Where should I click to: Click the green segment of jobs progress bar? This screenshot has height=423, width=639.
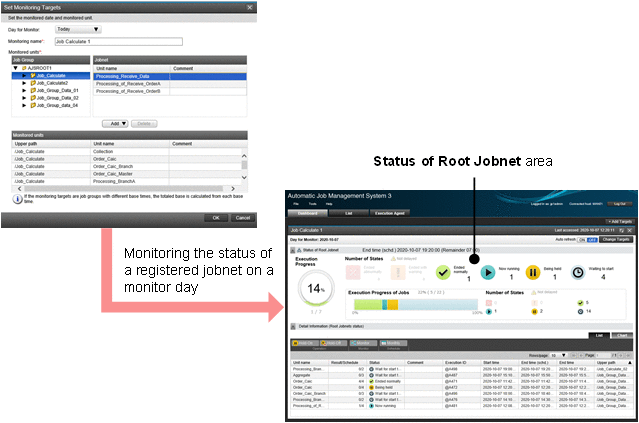point(368,304)
